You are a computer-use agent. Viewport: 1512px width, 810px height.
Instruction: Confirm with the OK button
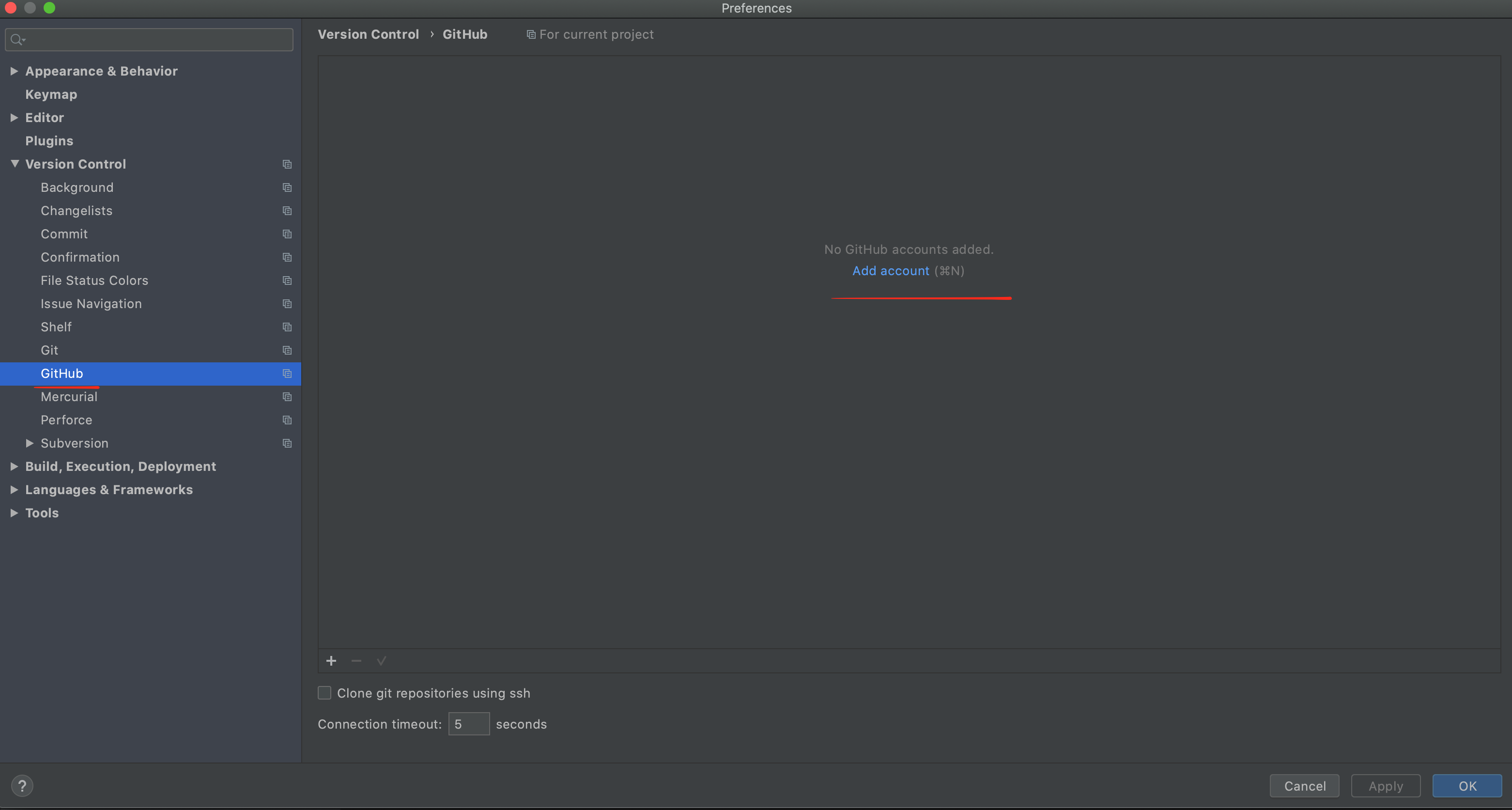[x=1467, y=786]
